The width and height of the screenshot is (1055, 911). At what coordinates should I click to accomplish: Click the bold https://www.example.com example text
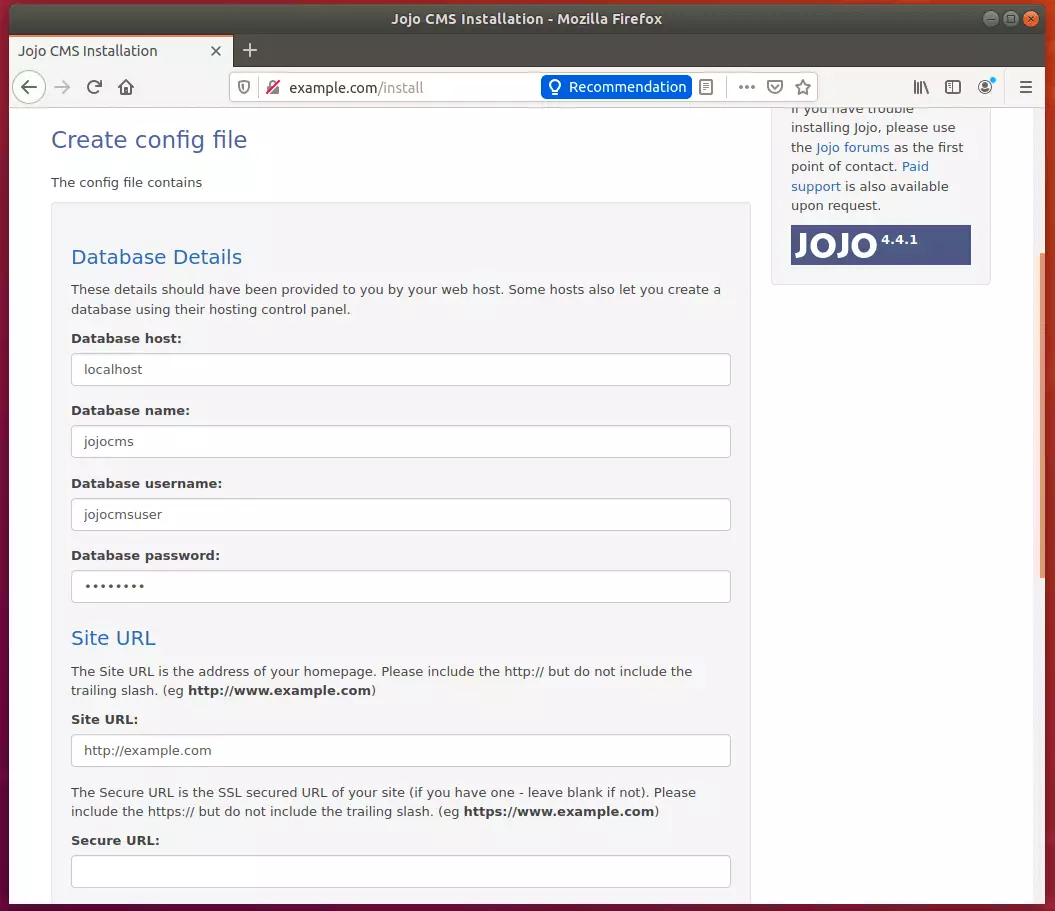pos(559,811)
